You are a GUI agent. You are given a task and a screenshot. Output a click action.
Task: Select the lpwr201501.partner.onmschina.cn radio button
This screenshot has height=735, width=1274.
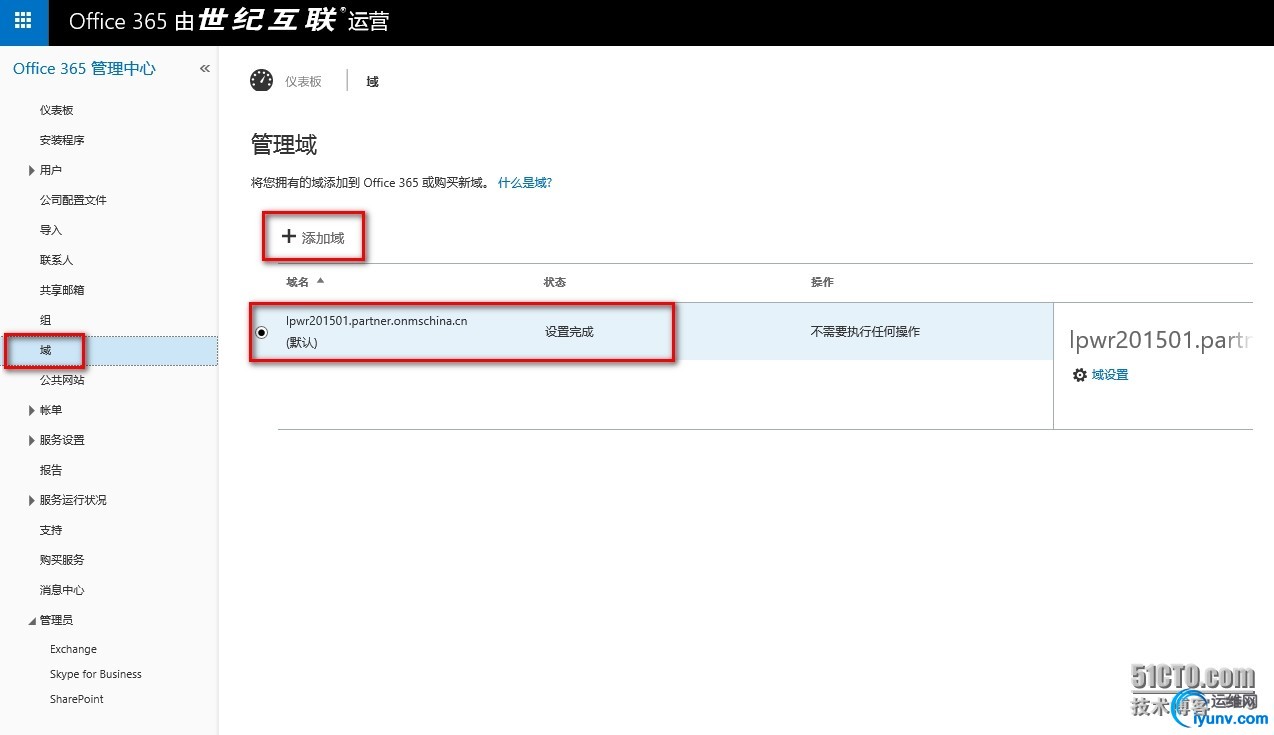(x=262, y=332)
